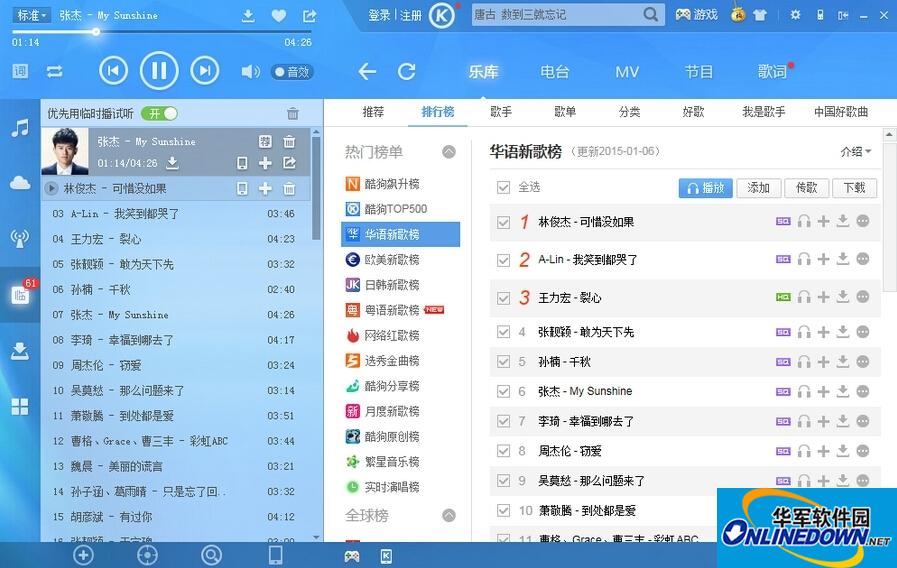Switch to the MV tab
Image resolution: width=897 pixels, height=568 pixels.
click(627, 72)
